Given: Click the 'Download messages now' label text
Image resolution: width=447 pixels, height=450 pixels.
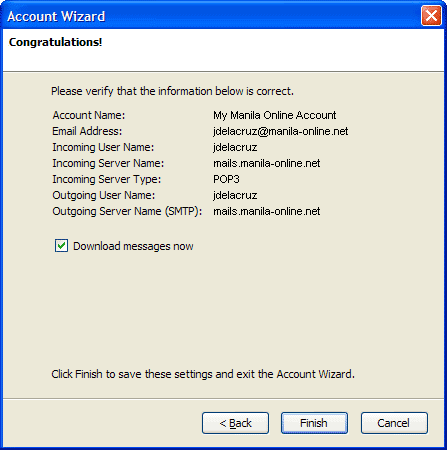Looking at the screenshot, I should pos(133,246).
